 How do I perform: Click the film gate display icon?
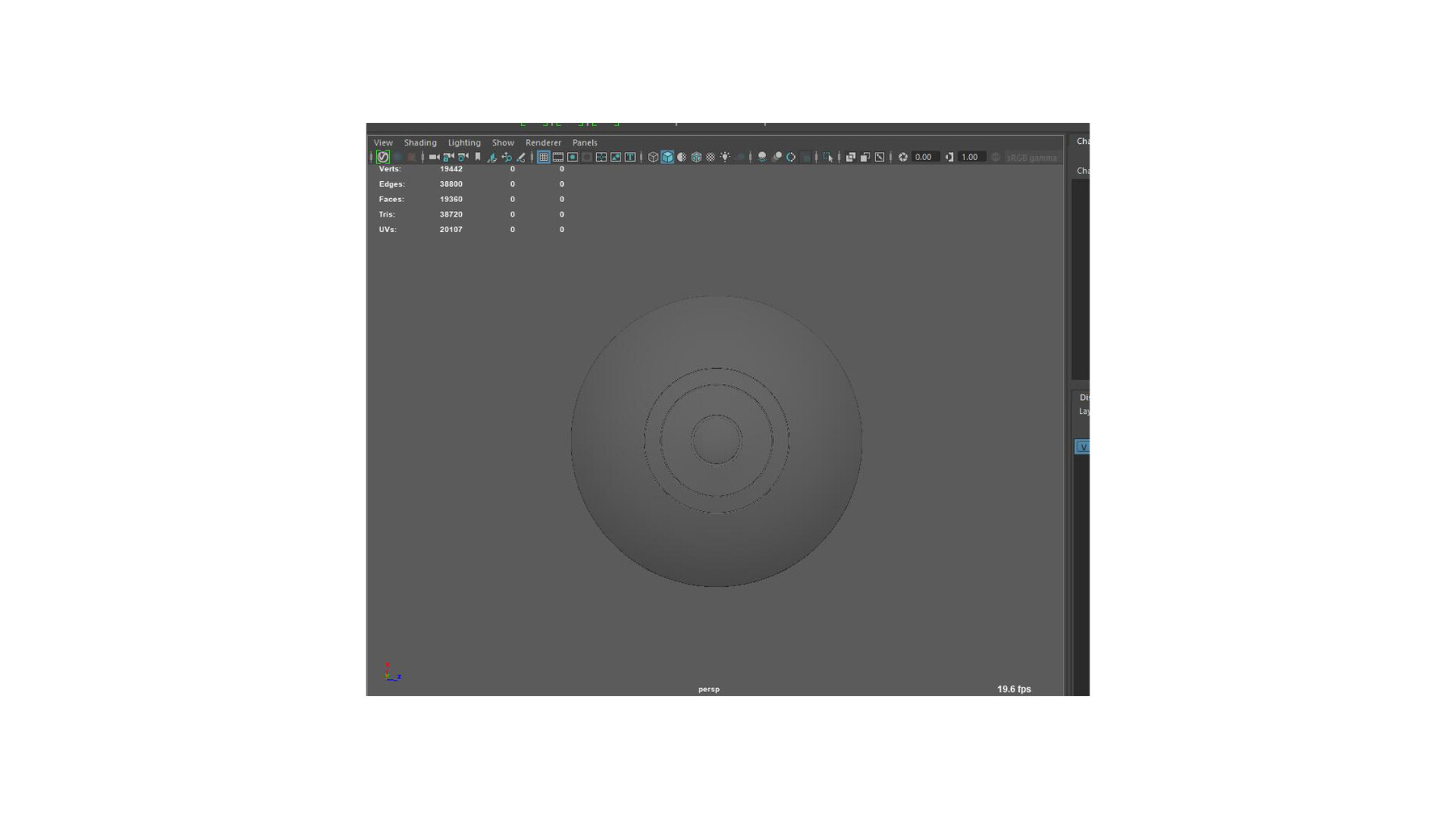[559, 157]
